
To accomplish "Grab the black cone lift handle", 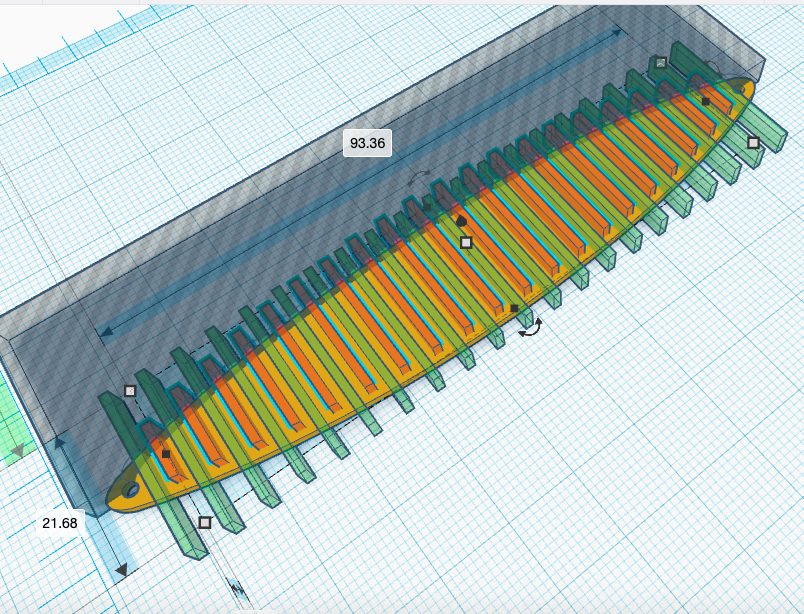I will (461, 221).
